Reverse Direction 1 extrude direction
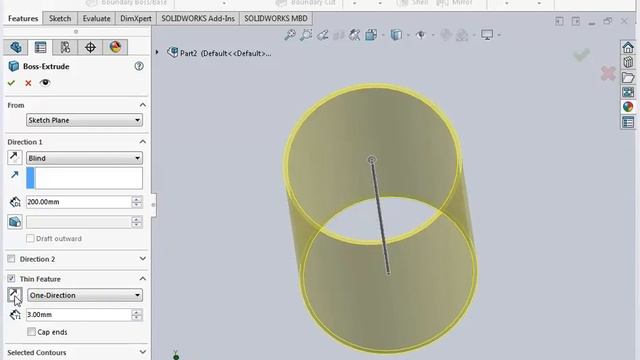The image size is (640, 360). pyautogui.click(x=15, y=158)
